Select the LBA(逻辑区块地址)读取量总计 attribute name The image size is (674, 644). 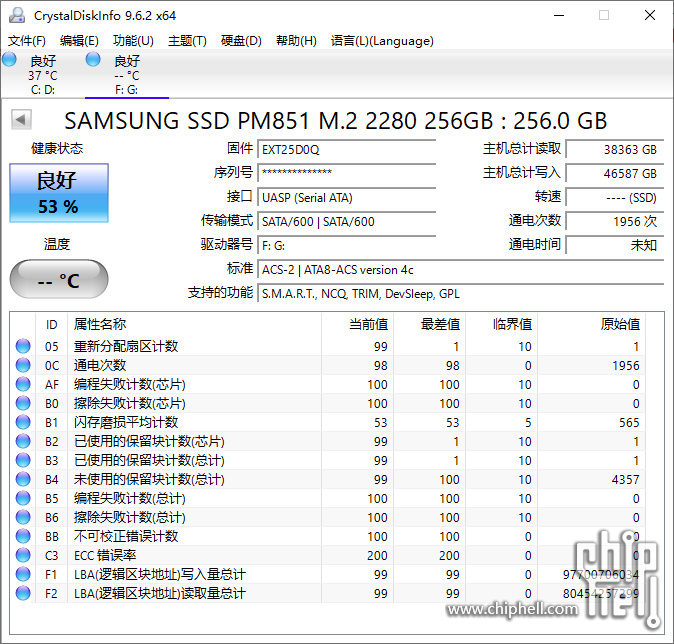tap(159, 593)
